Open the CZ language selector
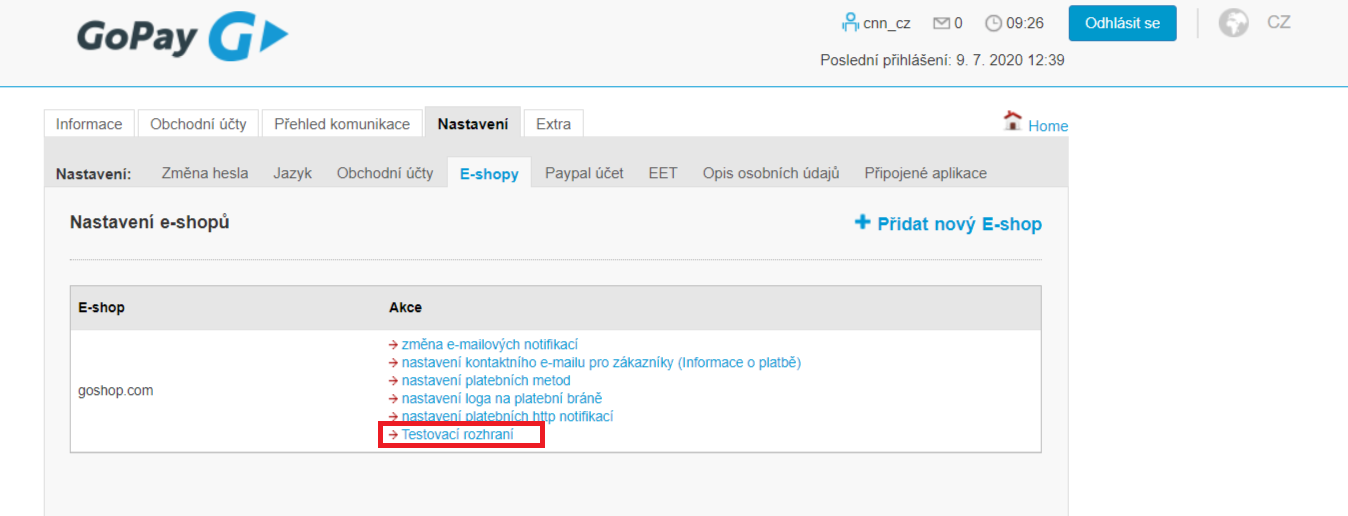Screen dimensions: 1348x516 tap(1278, 22)
